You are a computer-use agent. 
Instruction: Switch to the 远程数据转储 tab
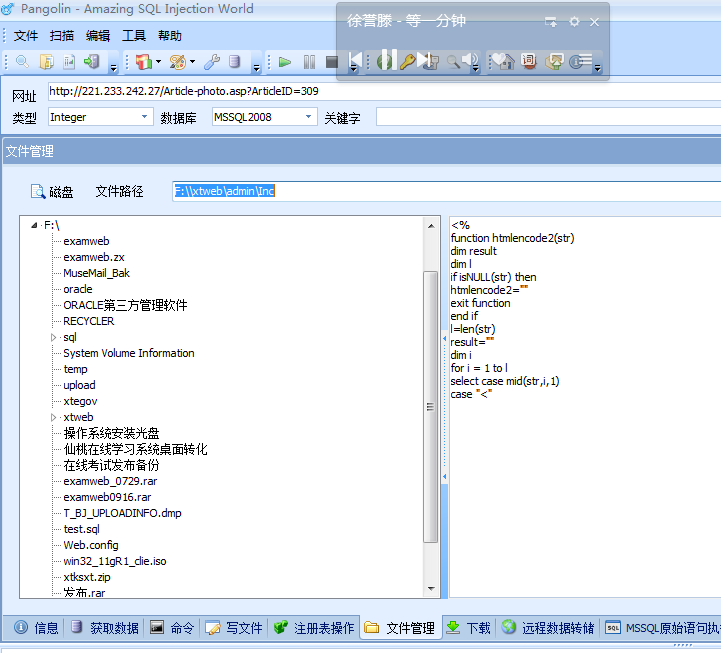[x=548, y=628]
